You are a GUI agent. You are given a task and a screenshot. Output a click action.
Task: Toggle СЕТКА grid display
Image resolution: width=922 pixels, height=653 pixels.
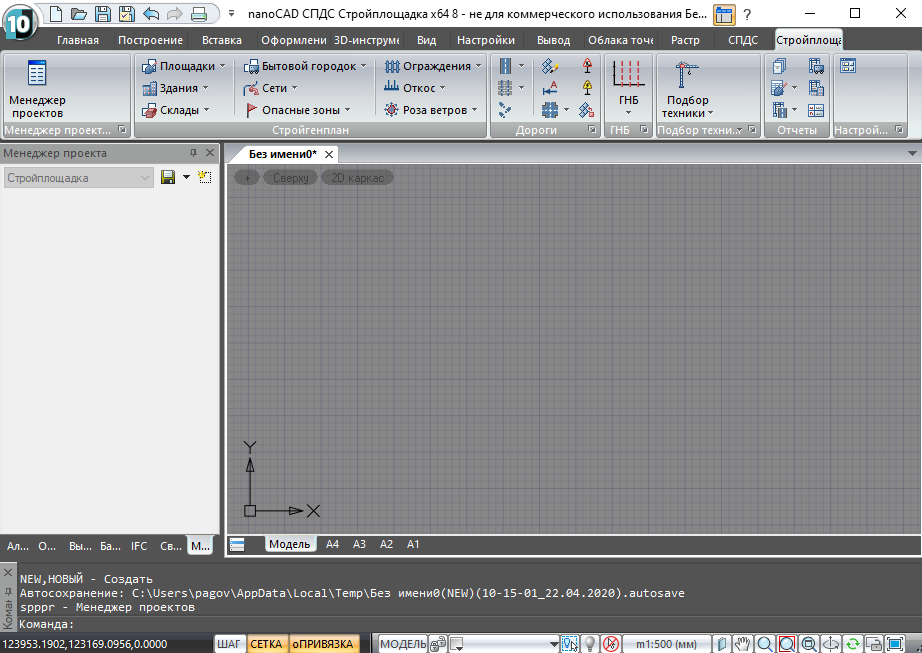(x=266, y=644)
